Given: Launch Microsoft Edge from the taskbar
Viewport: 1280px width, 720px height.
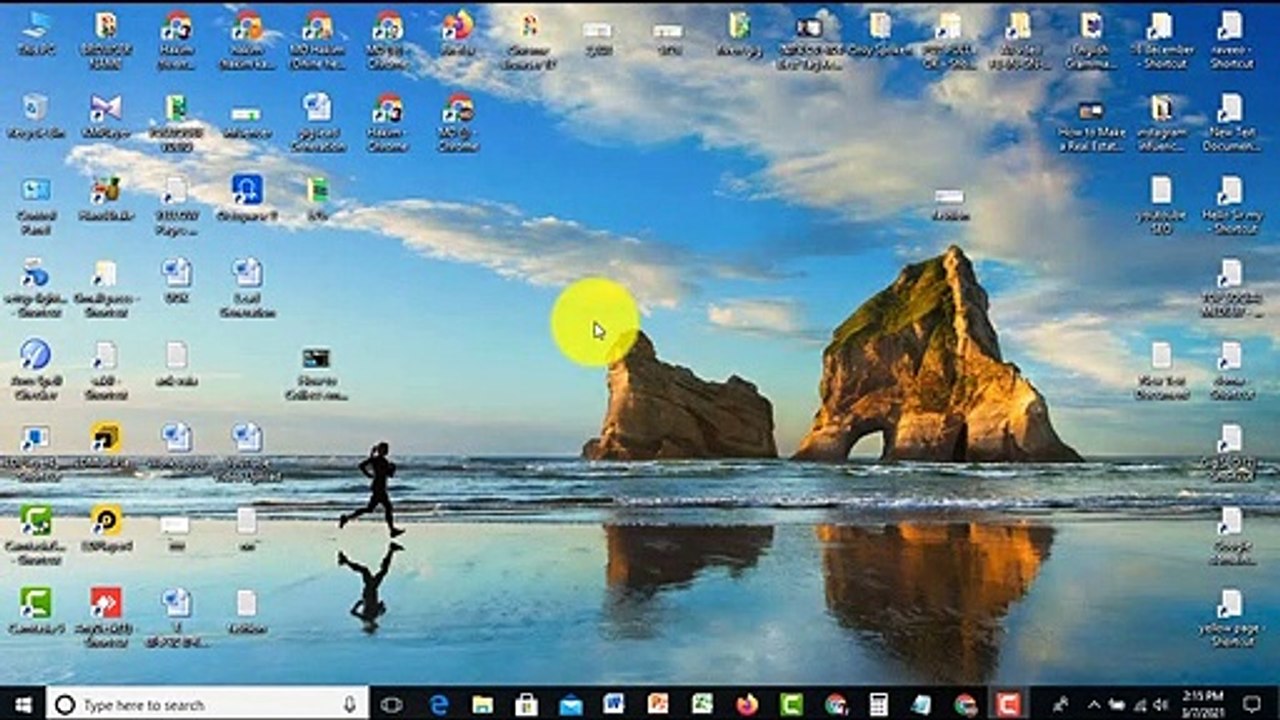Looking at the screenshot, I should tap(439, 704).
